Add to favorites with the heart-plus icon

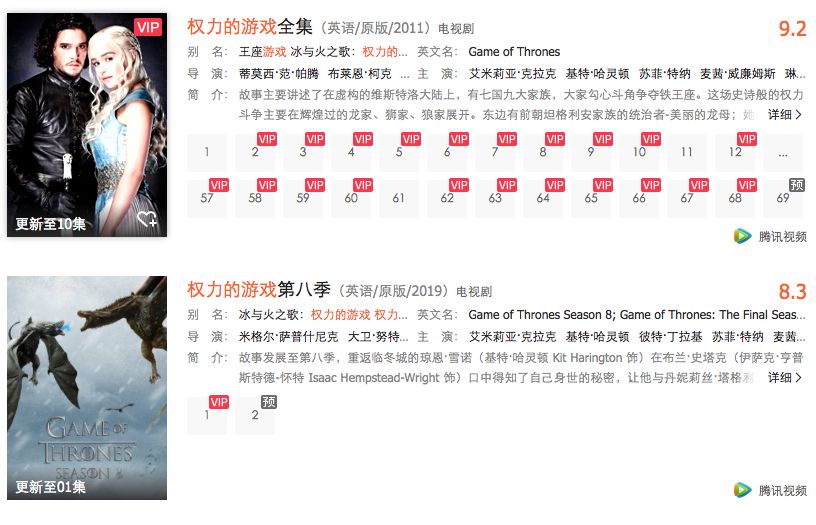point(147,220)
